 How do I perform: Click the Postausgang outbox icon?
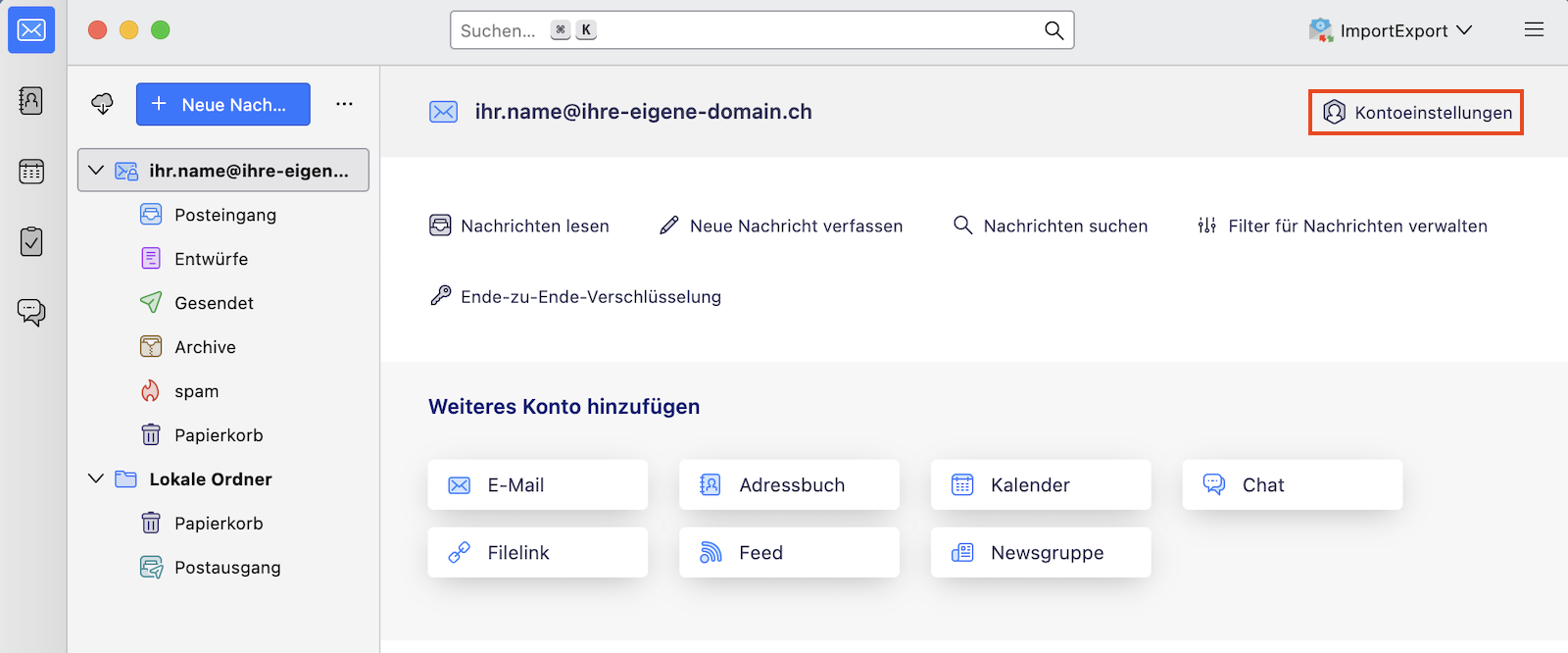tap(151, 568)
